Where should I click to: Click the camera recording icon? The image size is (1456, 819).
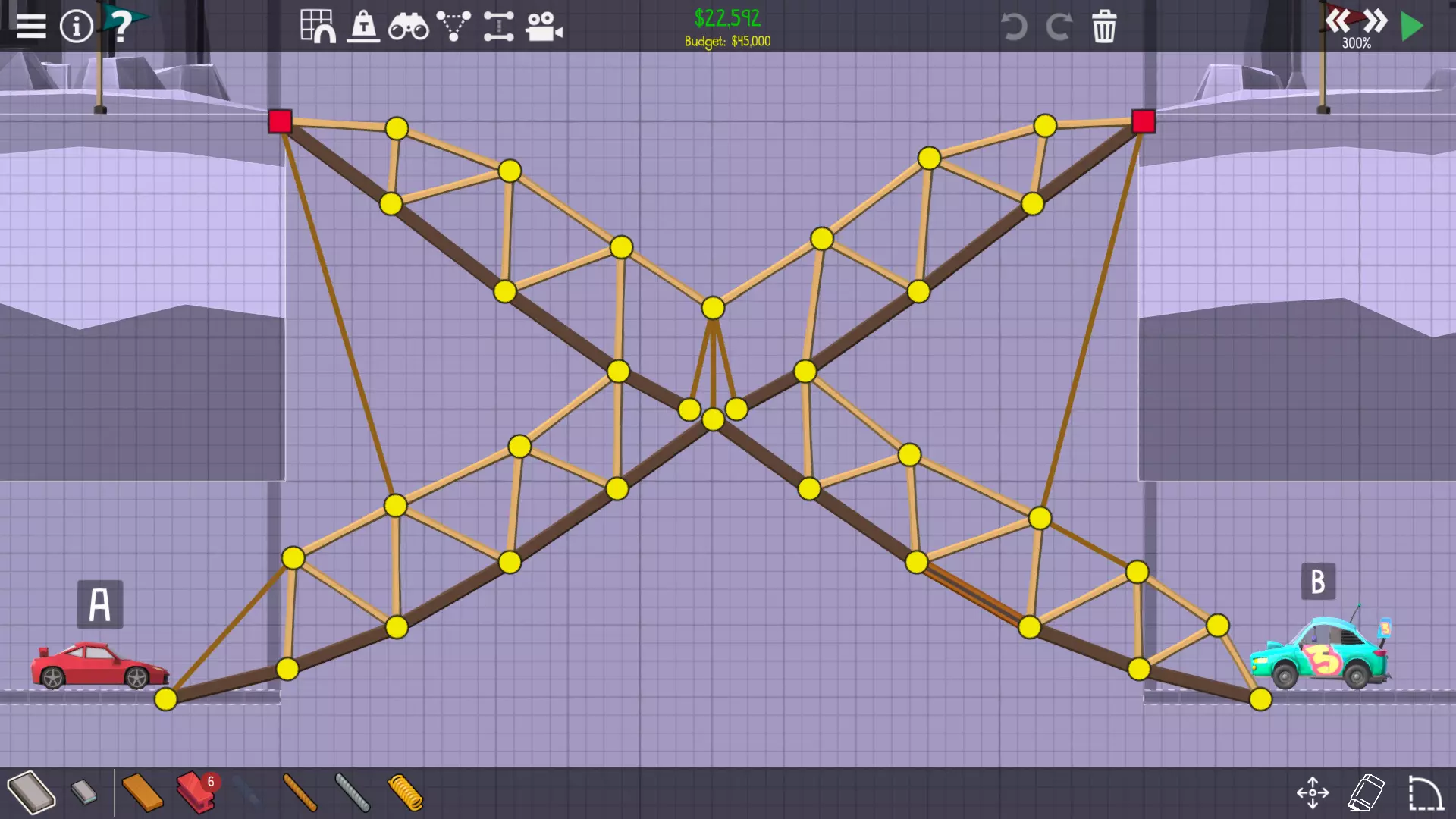[544, 27]
